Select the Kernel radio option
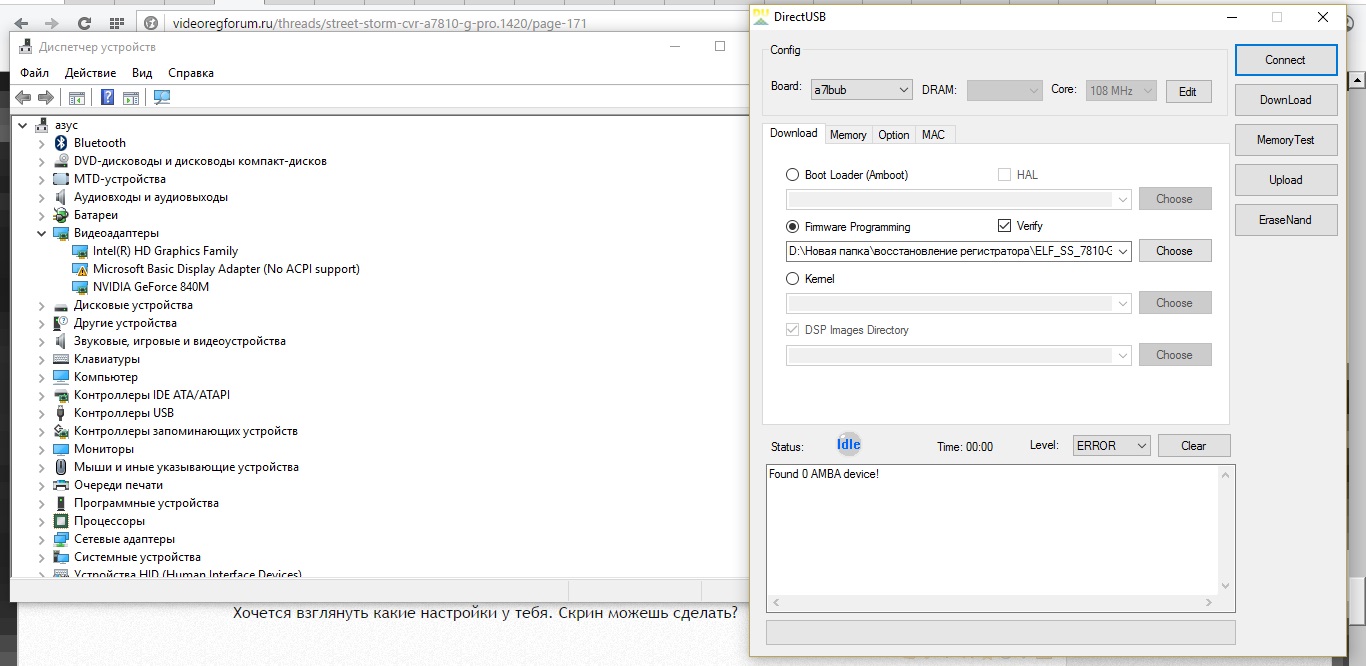This screenshot has width=1366, height=666. pos(793,279)
